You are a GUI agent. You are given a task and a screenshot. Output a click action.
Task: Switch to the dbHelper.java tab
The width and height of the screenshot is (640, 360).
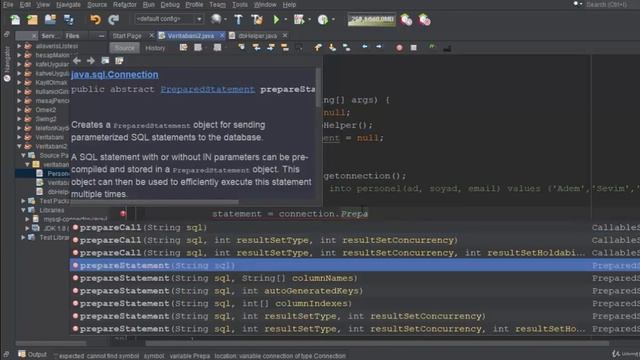coord(258,36)
